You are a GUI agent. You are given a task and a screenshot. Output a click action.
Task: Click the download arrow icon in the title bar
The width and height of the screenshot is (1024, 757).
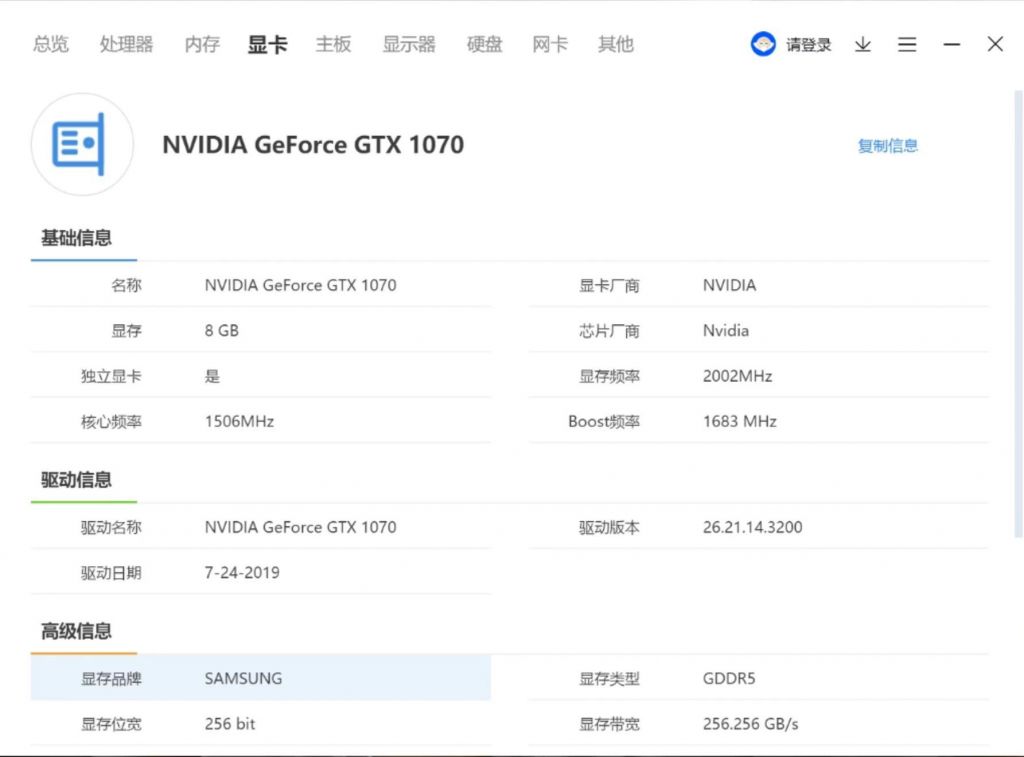[862, 44]
